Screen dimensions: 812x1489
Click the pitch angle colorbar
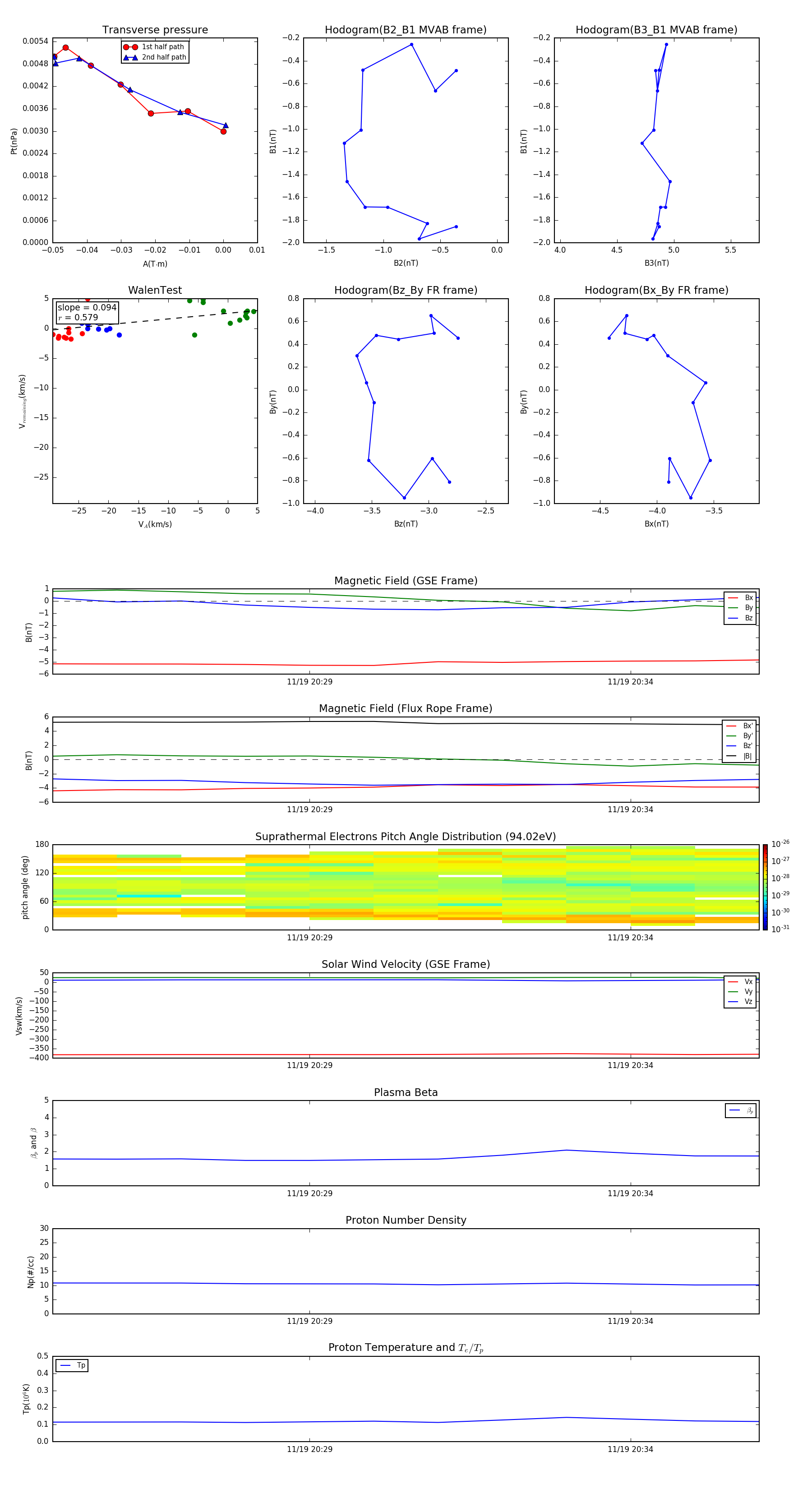765,887
